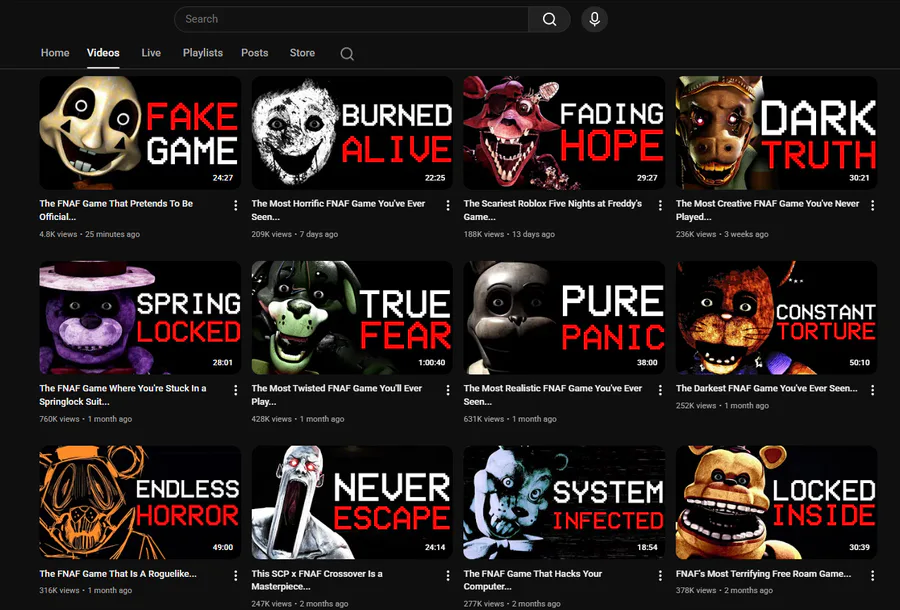Open the Playlists tab

point(203,53)
